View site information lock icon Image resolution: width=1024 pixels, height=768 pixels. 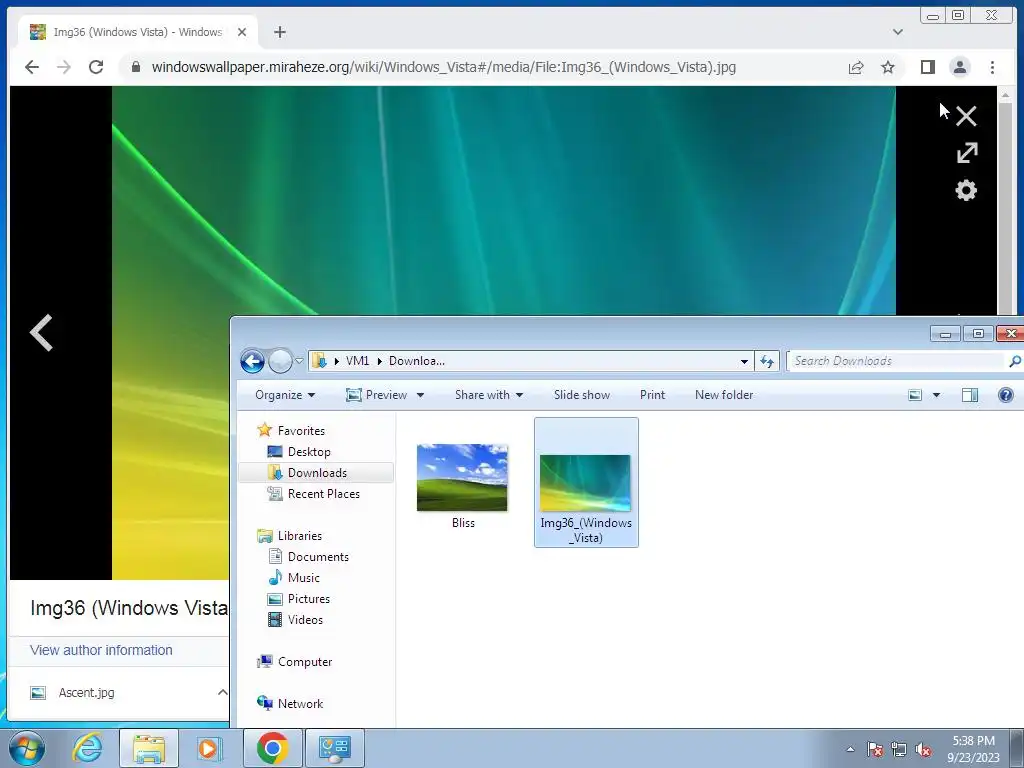(136, 67)
